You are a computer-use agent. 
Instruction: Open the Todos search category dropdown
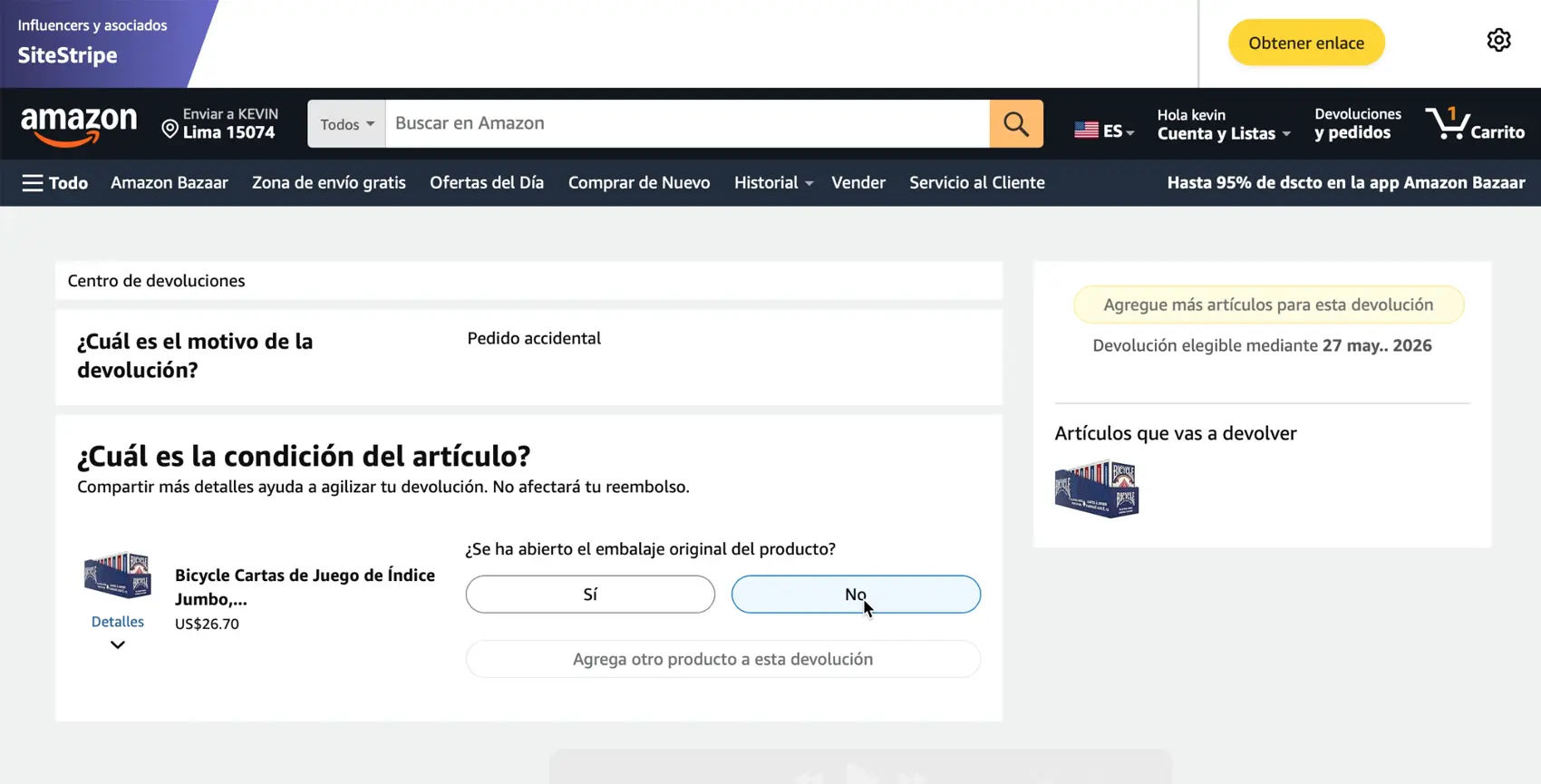pos(346,123)
